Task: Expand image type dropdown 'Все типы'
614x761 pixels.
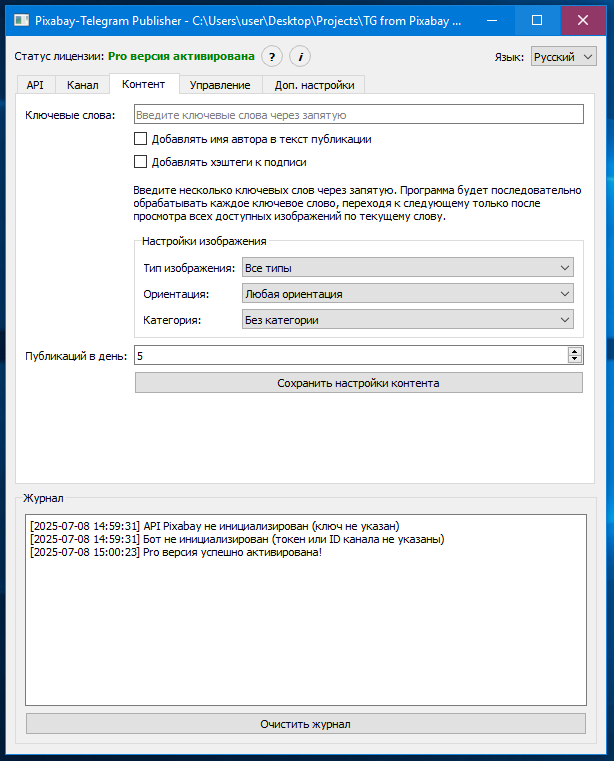Action: (x=408, y=267)
